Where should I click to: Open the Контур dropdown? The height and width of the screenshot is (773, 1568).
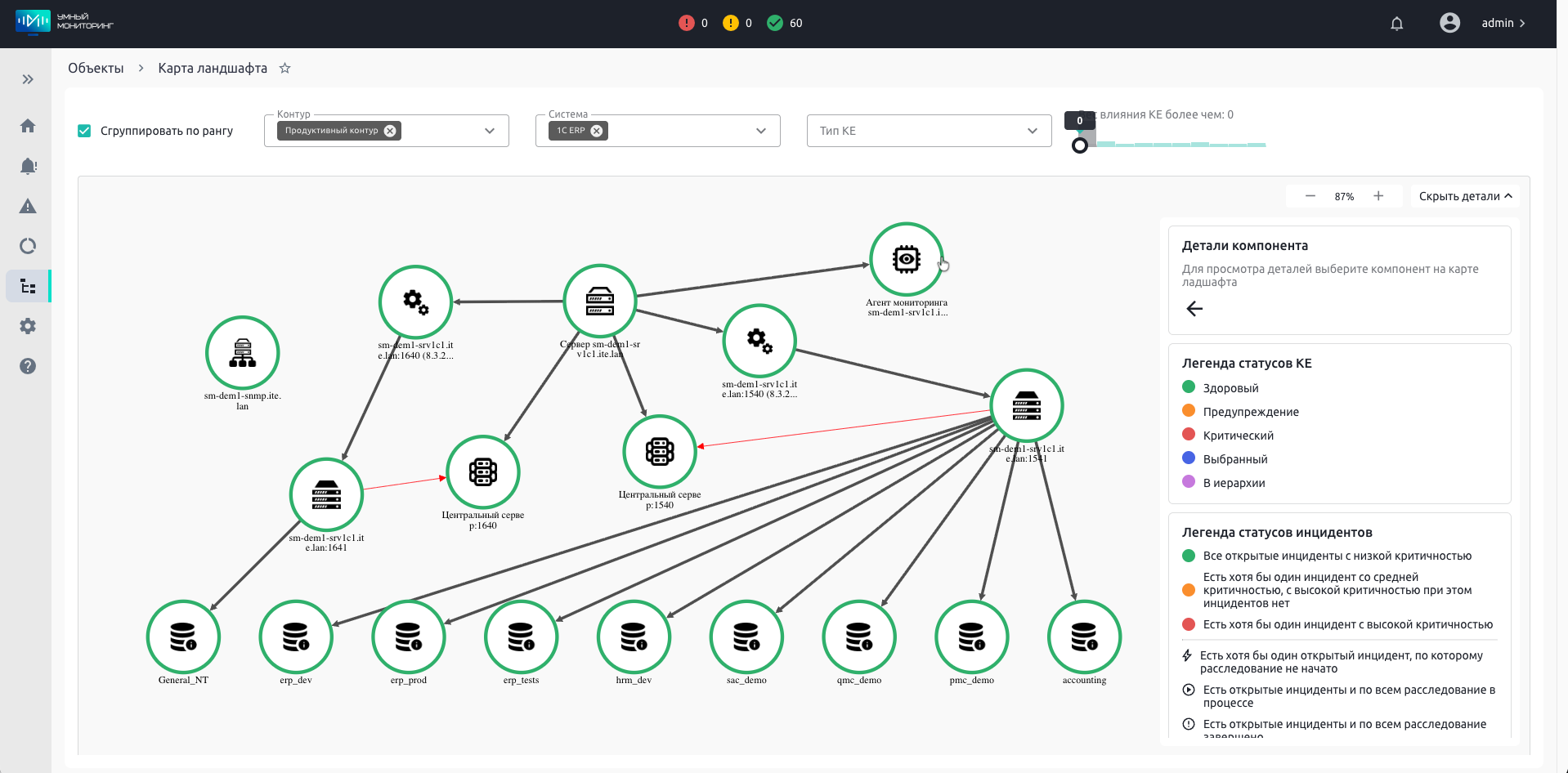489,131
